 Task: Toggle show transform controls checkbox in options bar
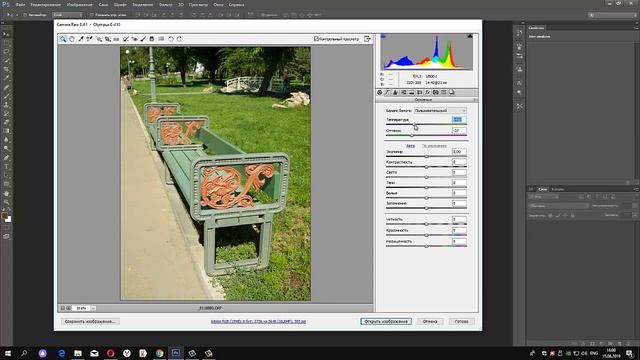pos(92,15)
